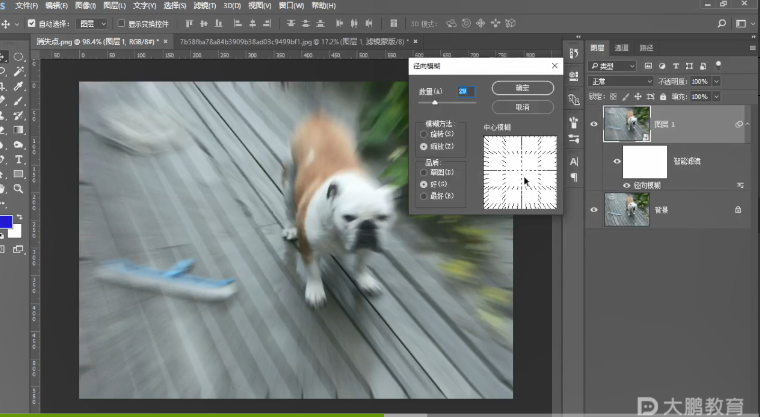Enable the Show Transform Controls checkbox
The image size is (760, 417).
click(x=121, y=22)
